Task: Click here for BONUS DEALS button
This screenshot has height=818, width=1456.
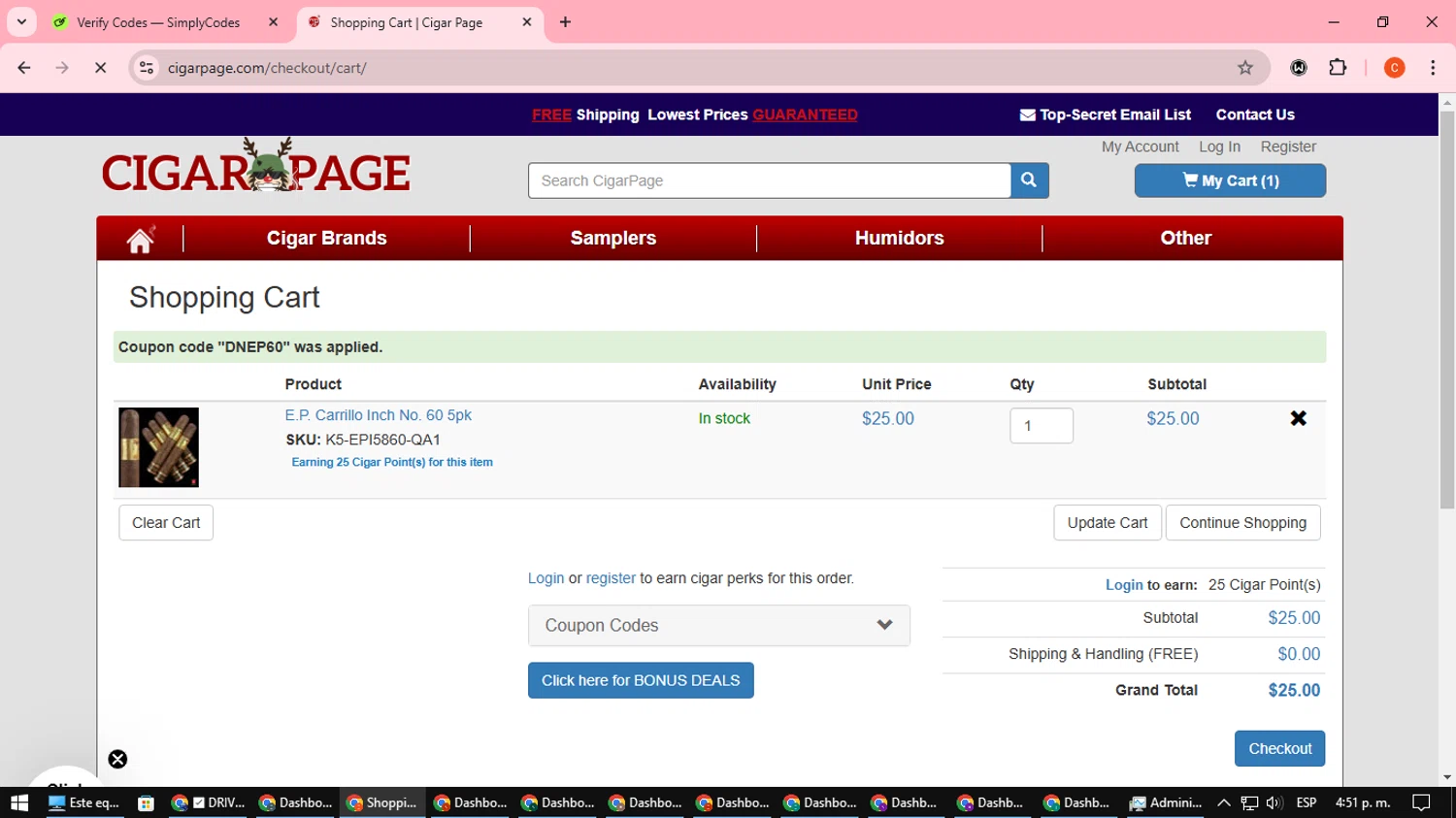Action: 641,680
